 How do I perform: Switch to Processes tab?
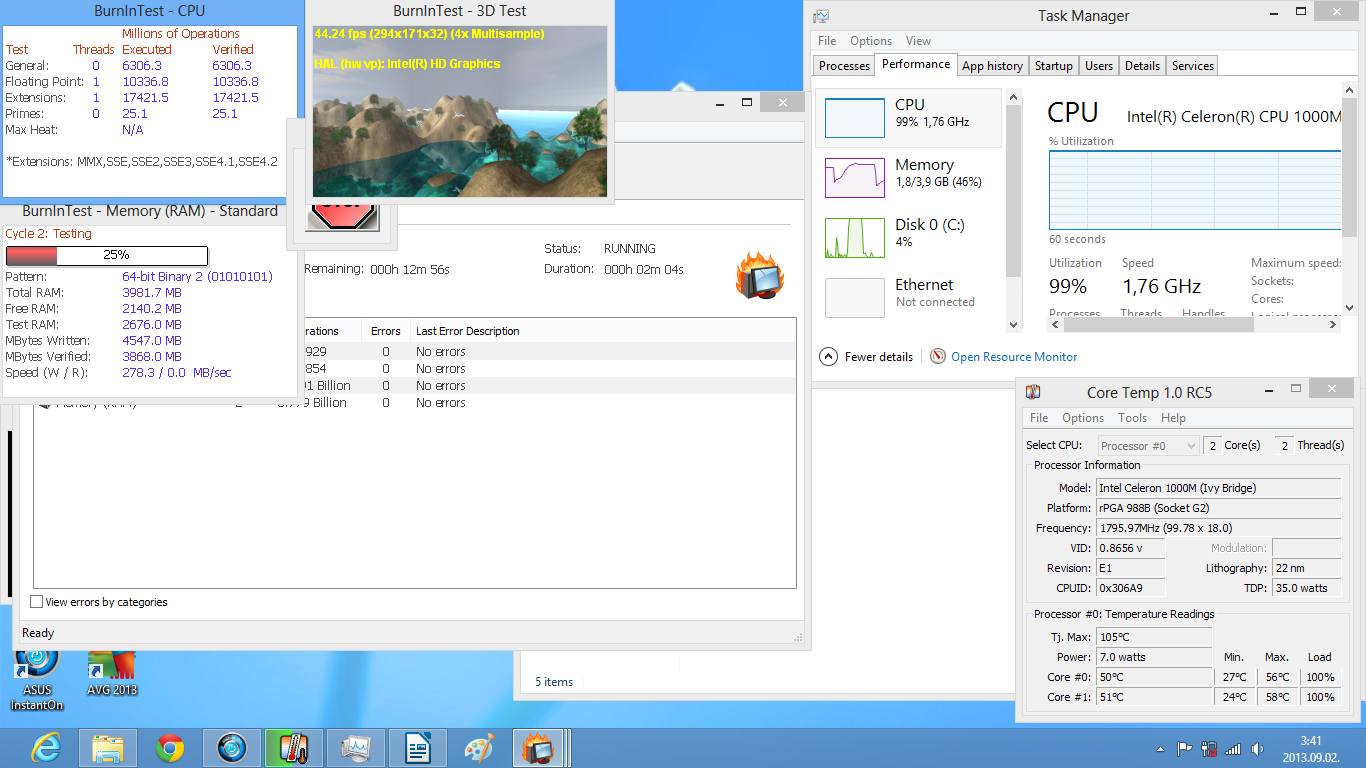pos(844,66)
